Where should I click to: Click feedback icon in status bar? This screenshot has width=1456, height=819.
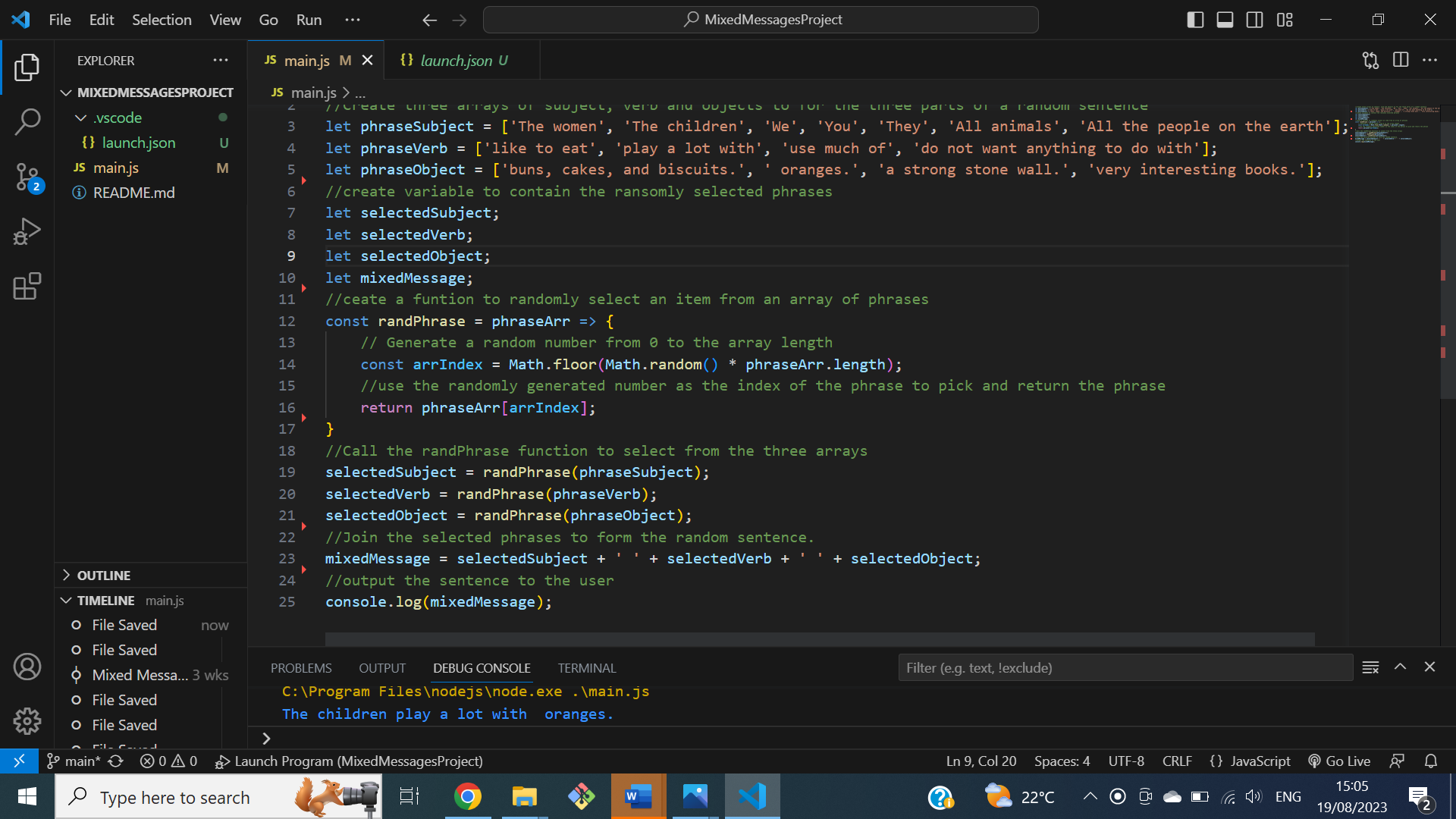point(1397,761)
